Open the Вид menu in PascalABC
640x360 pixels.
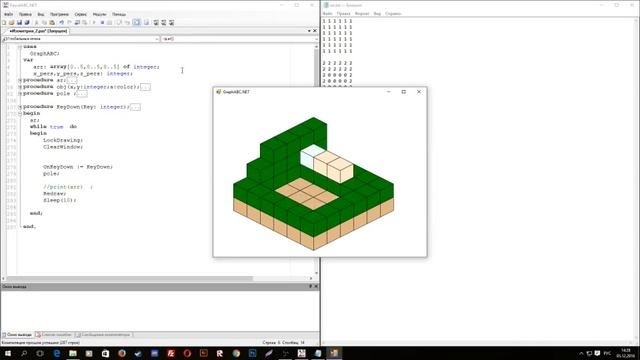coord(41,14)
